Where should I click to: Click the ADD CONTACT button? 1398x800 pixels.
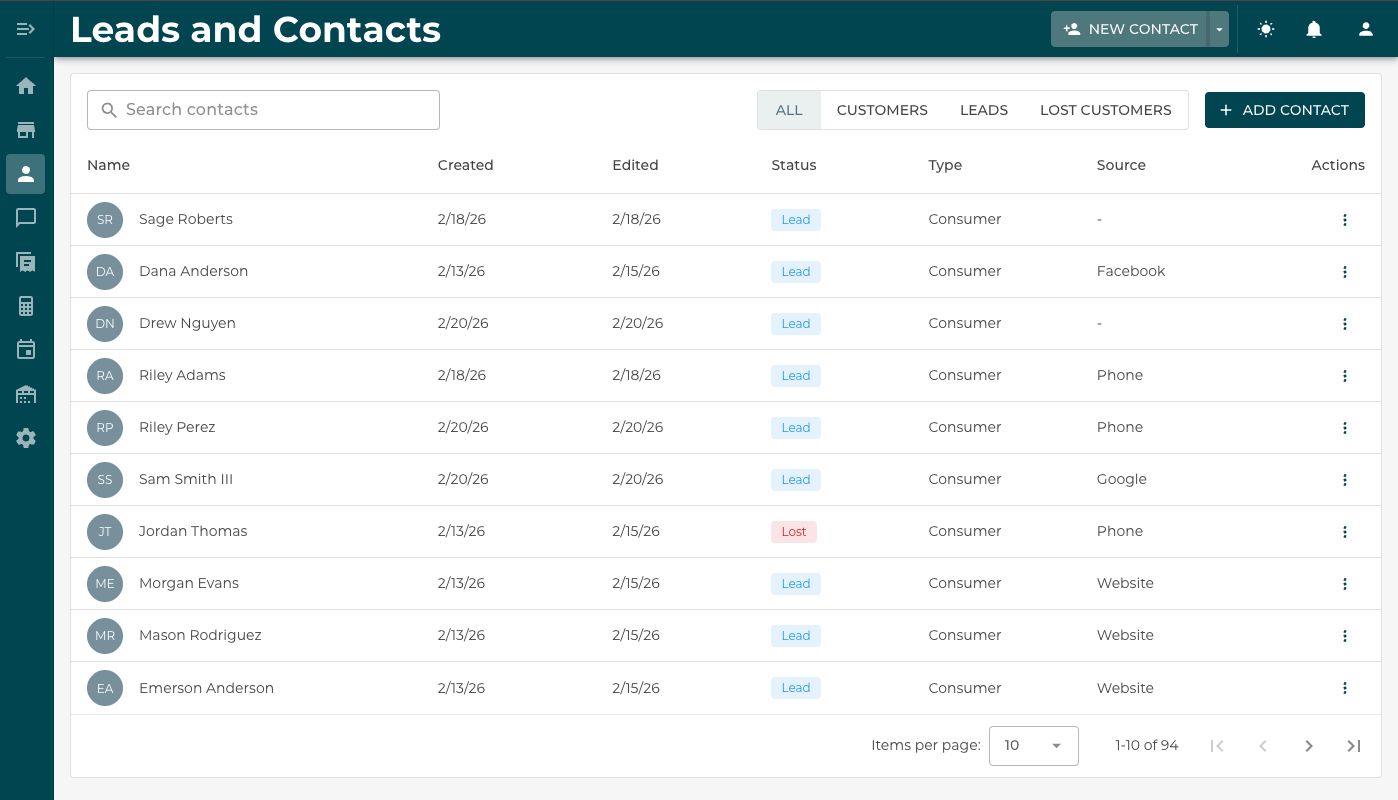click(1284, 110)
